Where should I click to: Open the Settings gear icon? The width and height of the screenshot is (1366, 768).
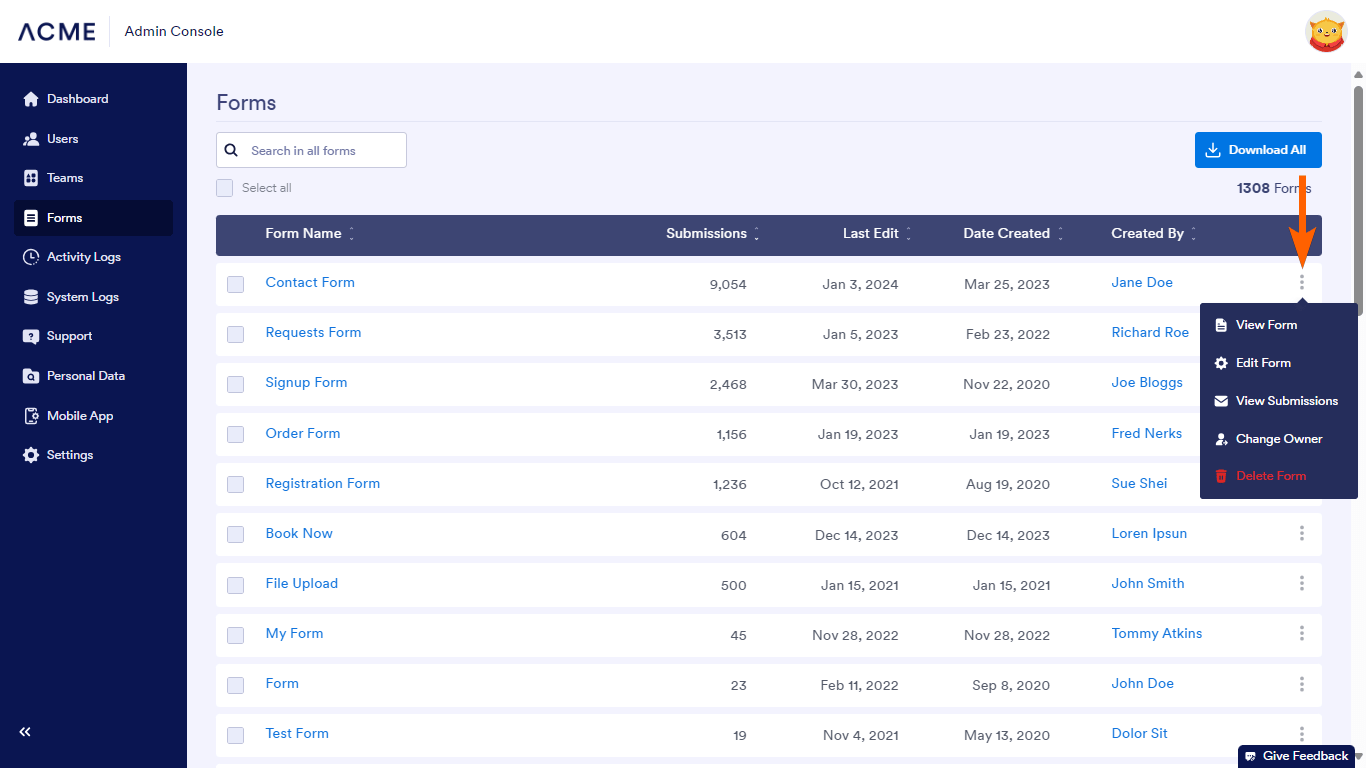[x=31, y=455]
